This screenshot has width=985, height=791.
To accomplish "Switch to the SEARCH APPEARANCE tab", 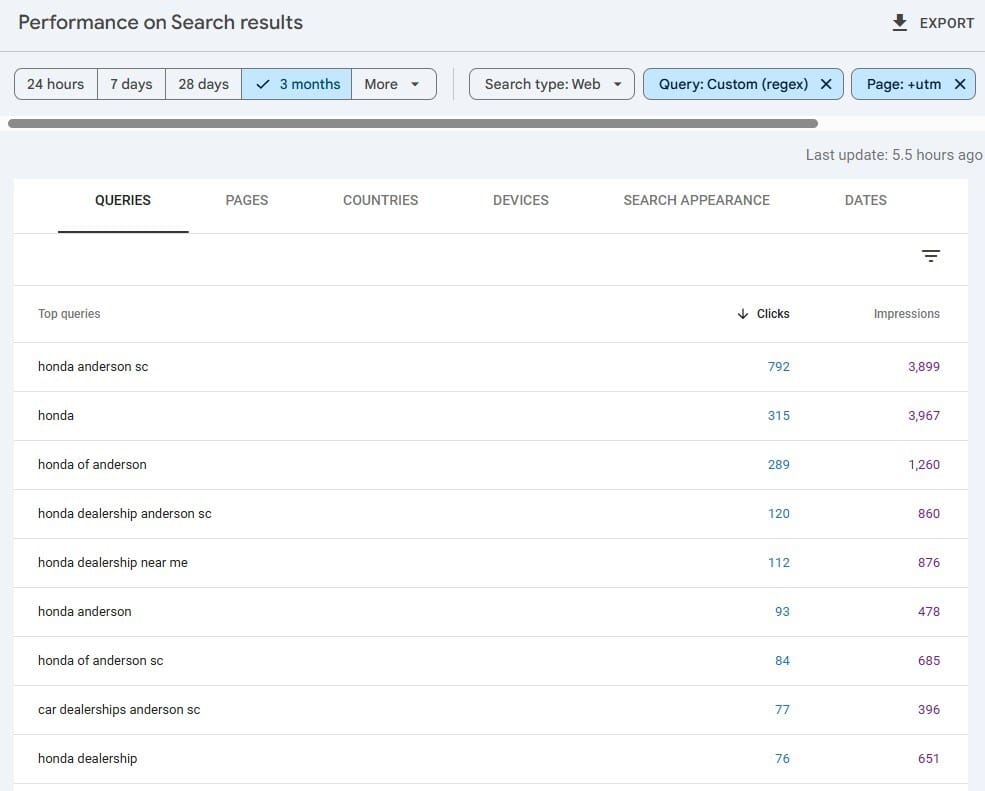I will point(696,200).
